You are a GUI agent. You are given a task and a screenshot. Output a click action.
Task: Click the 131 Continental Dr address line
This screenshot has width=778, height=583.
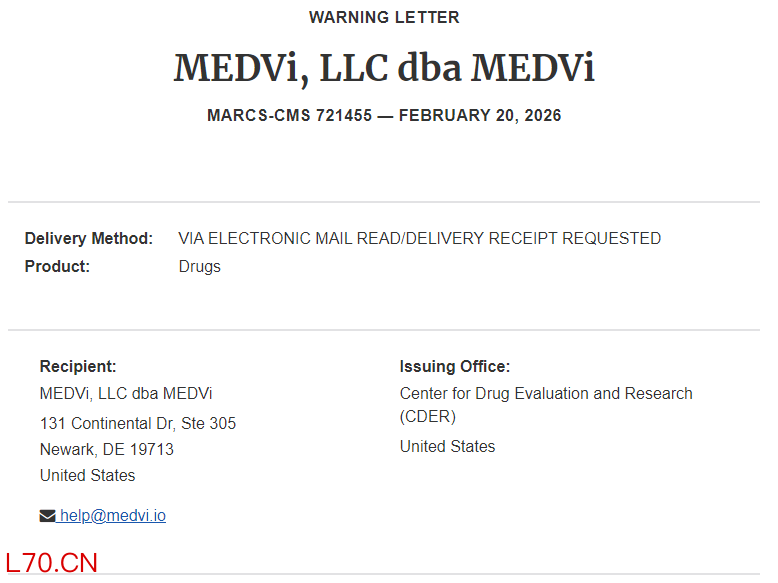[138, 423]
